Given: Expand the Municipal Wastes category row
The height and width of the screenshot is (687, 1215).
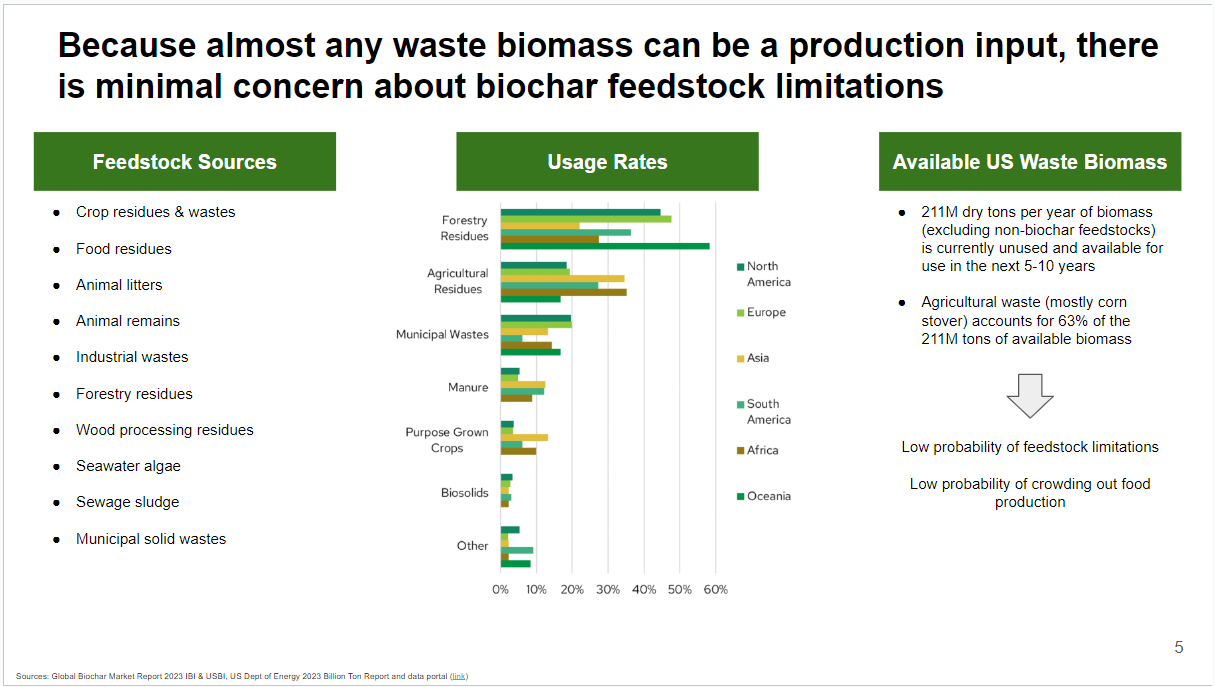Looking at the screenshot, I should click(441, 334).
